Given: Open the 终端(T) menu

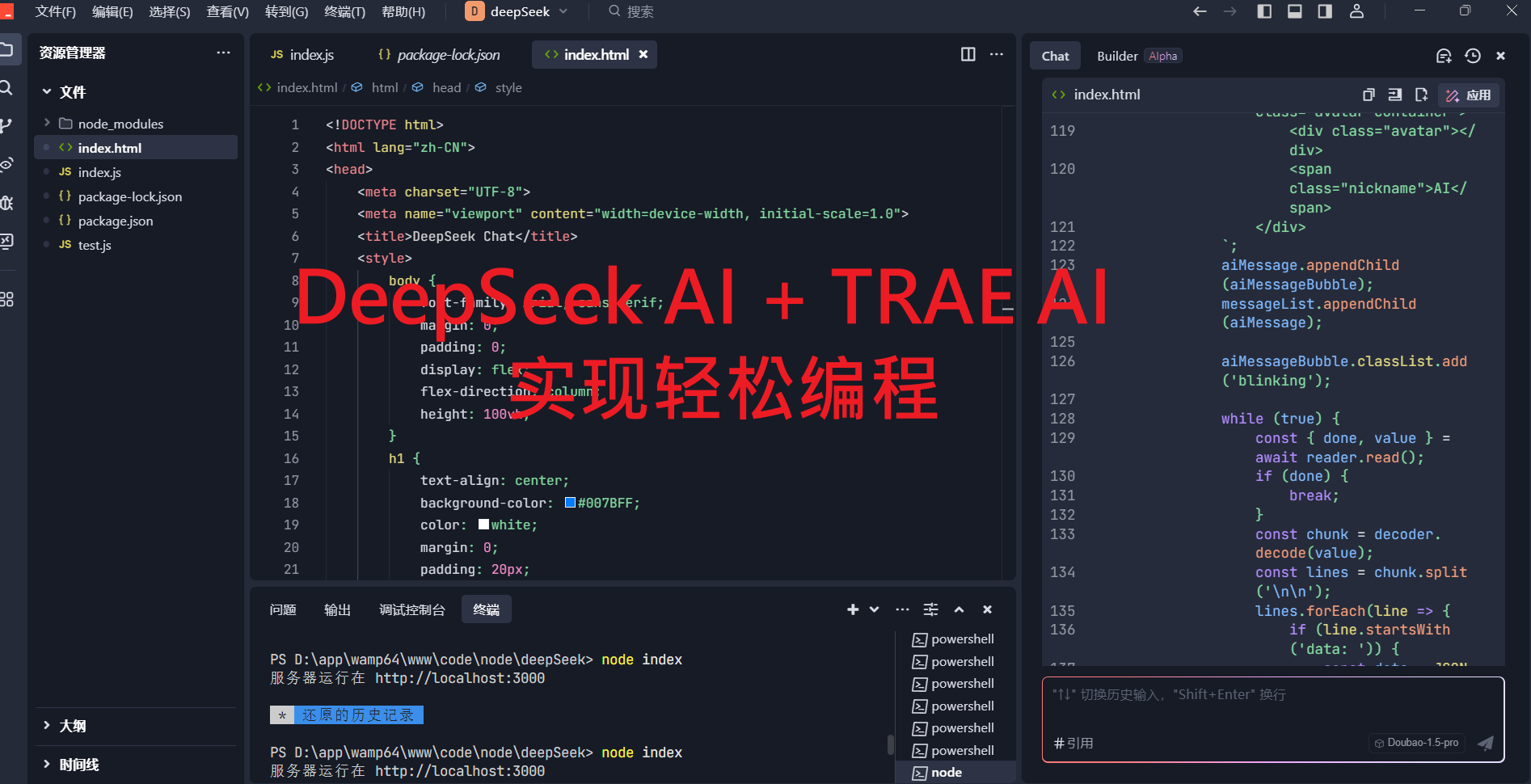Looking at the screenshot, I should (x=344, y=11).
